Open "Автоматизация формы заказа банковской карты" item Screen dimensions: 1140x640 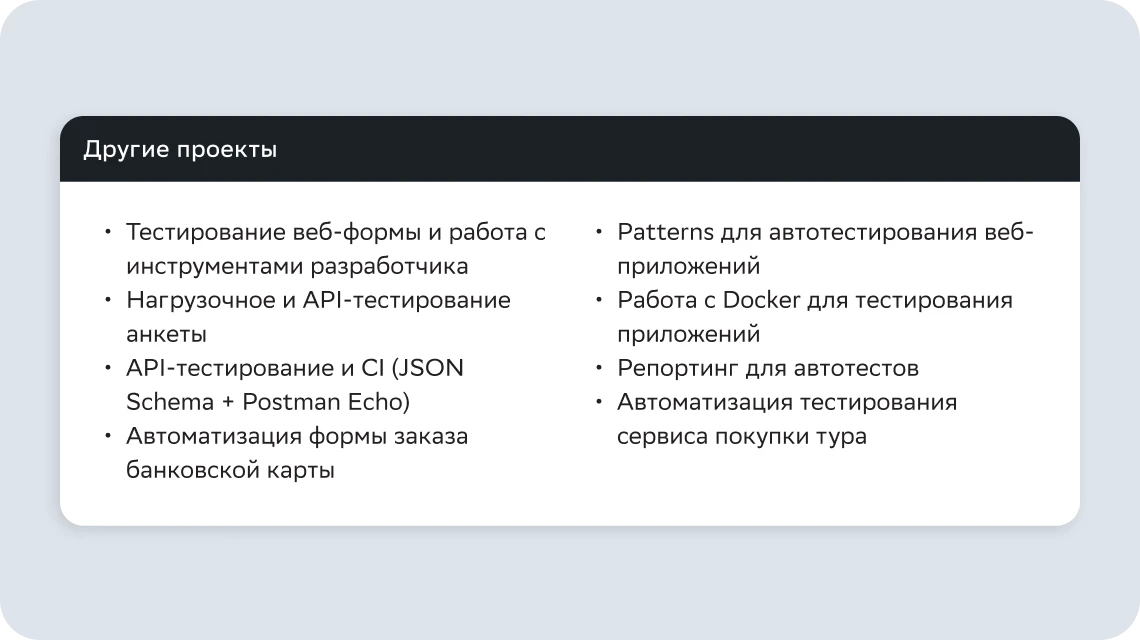[x=297, y=453]
